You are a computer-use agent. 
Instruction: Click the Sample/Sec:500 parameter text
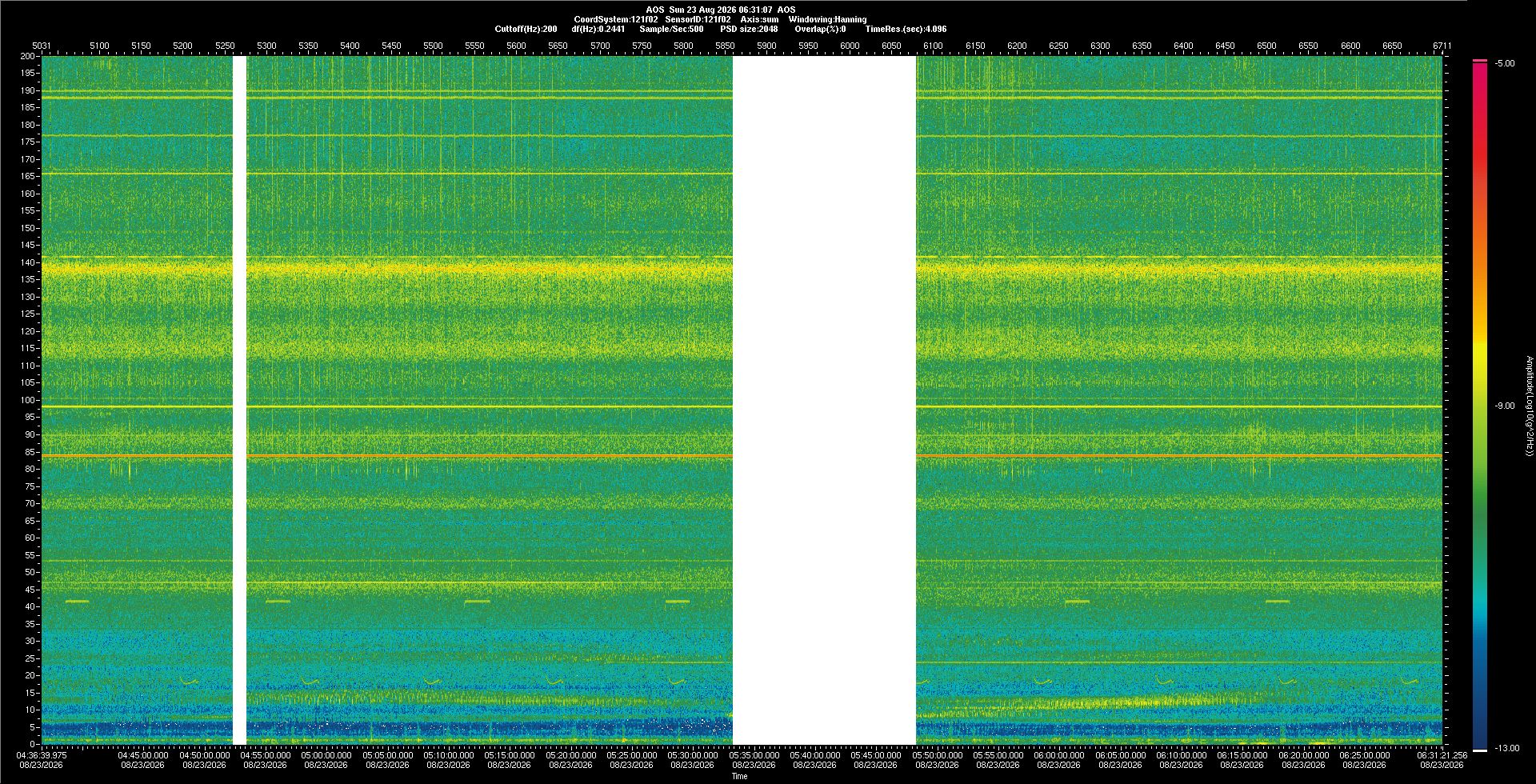click(671, 29)
